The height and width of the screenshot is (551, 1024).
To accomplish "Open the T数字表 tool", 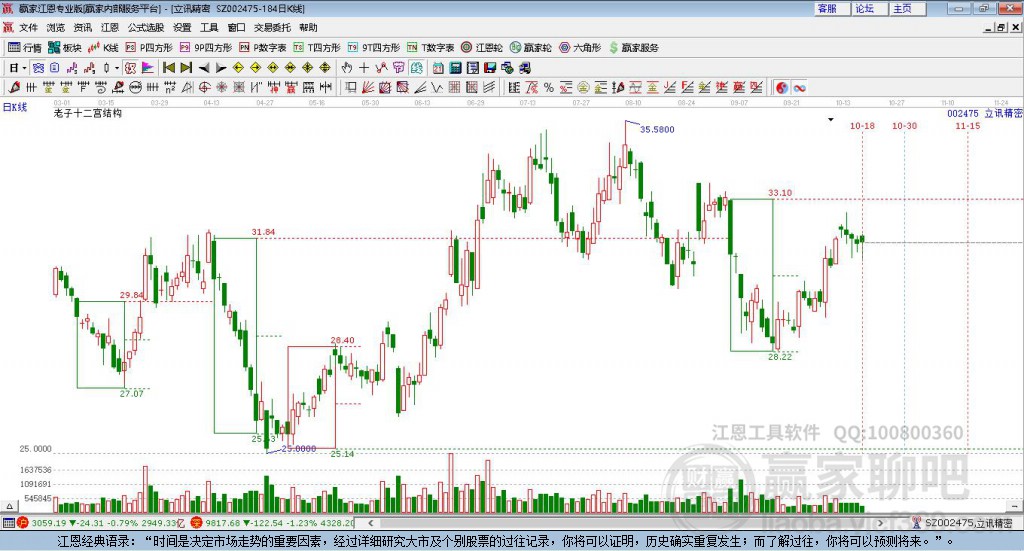I will [x=430, y=48].
